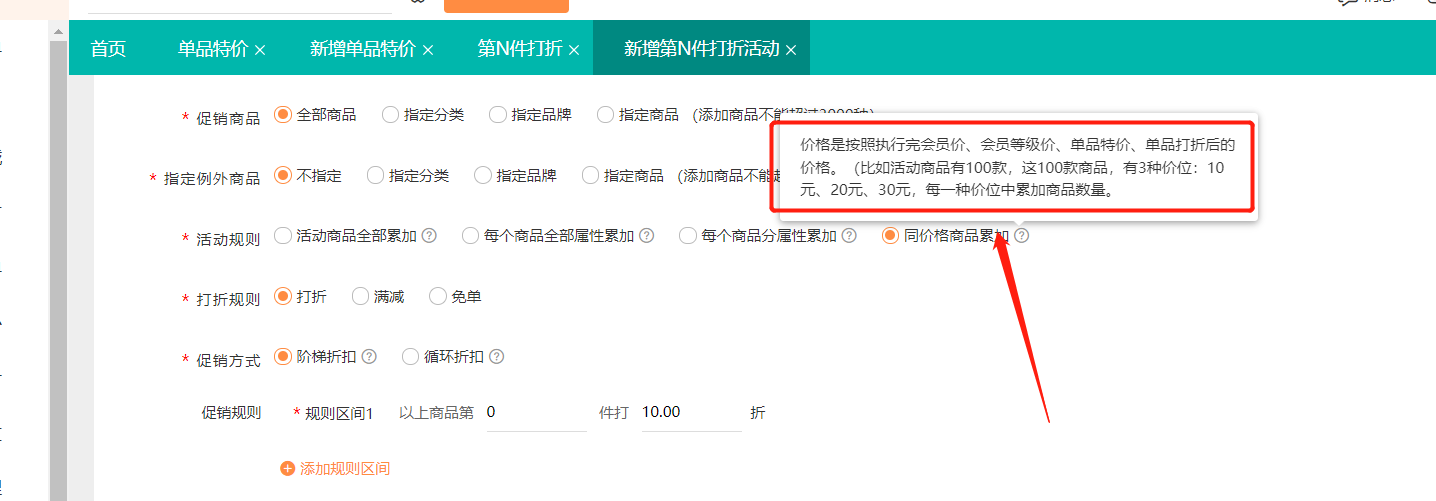Viewport: 1436px width, 501px height.
Task: Click the 添加规则区间 link
Action: tap(344, 468)
